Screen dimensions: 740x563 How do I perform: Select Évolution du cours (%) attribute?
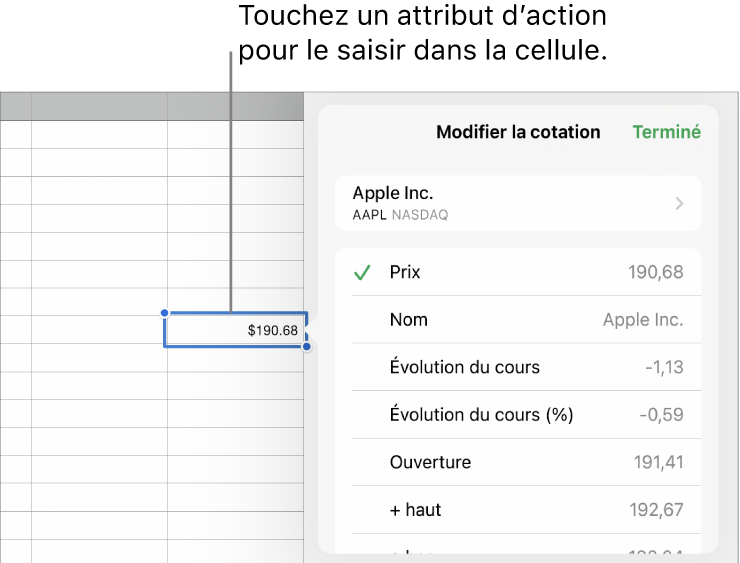518,415
